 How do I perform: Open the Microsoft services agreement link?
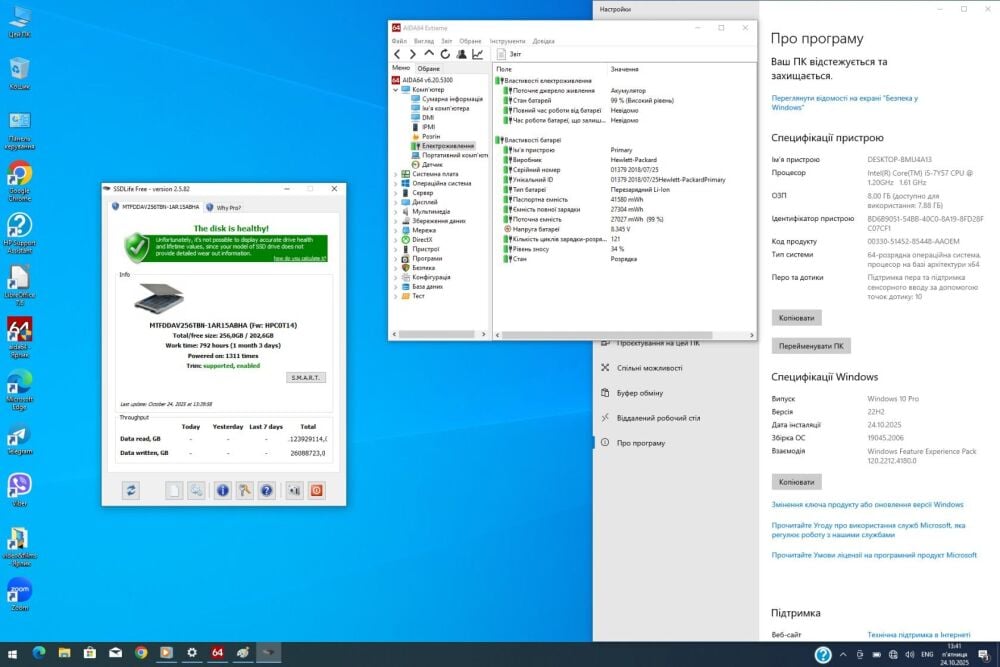point(868,530)
